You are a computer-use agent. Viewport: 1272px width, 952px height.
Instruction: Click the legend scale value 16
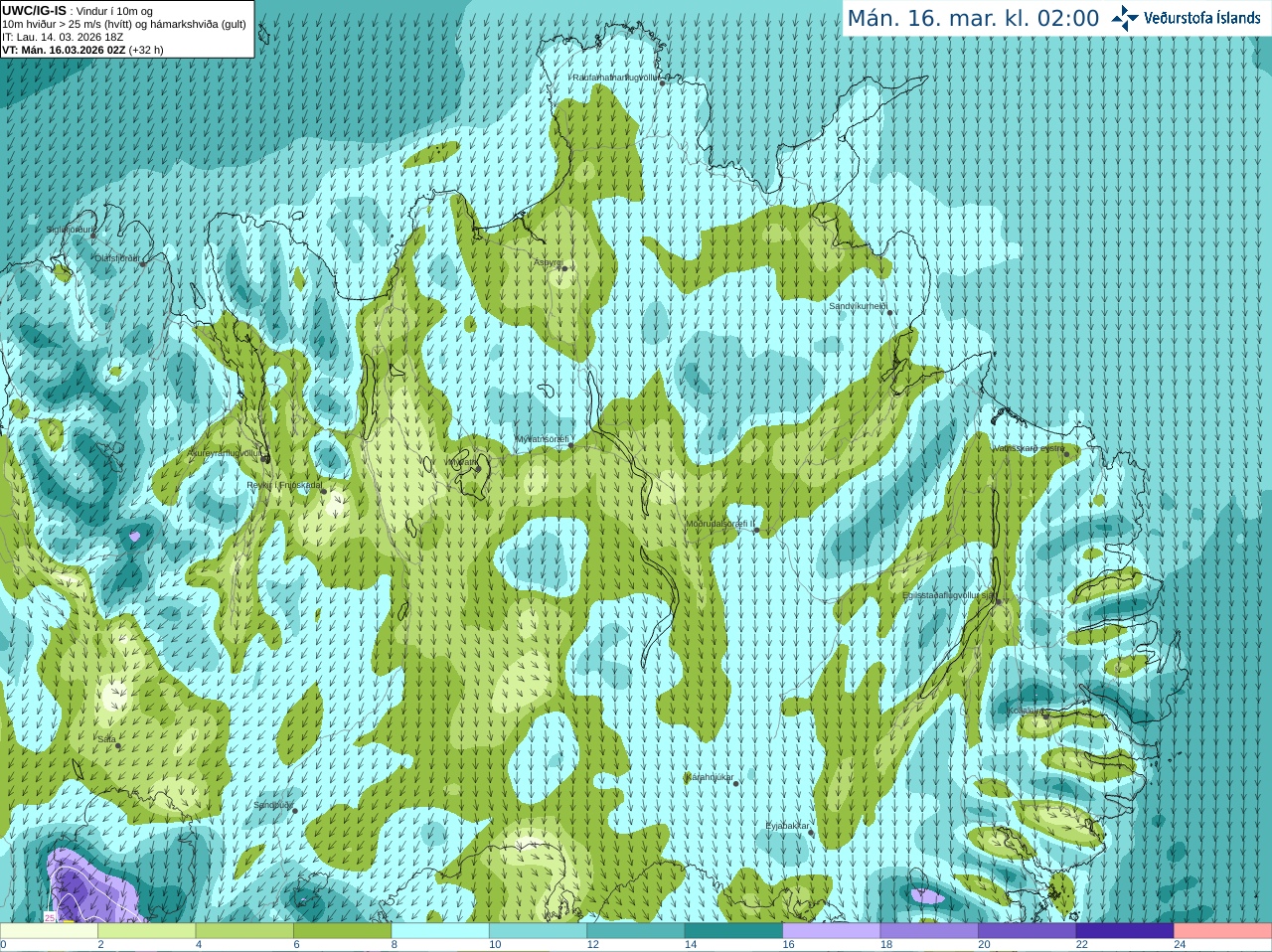[788, 945]
